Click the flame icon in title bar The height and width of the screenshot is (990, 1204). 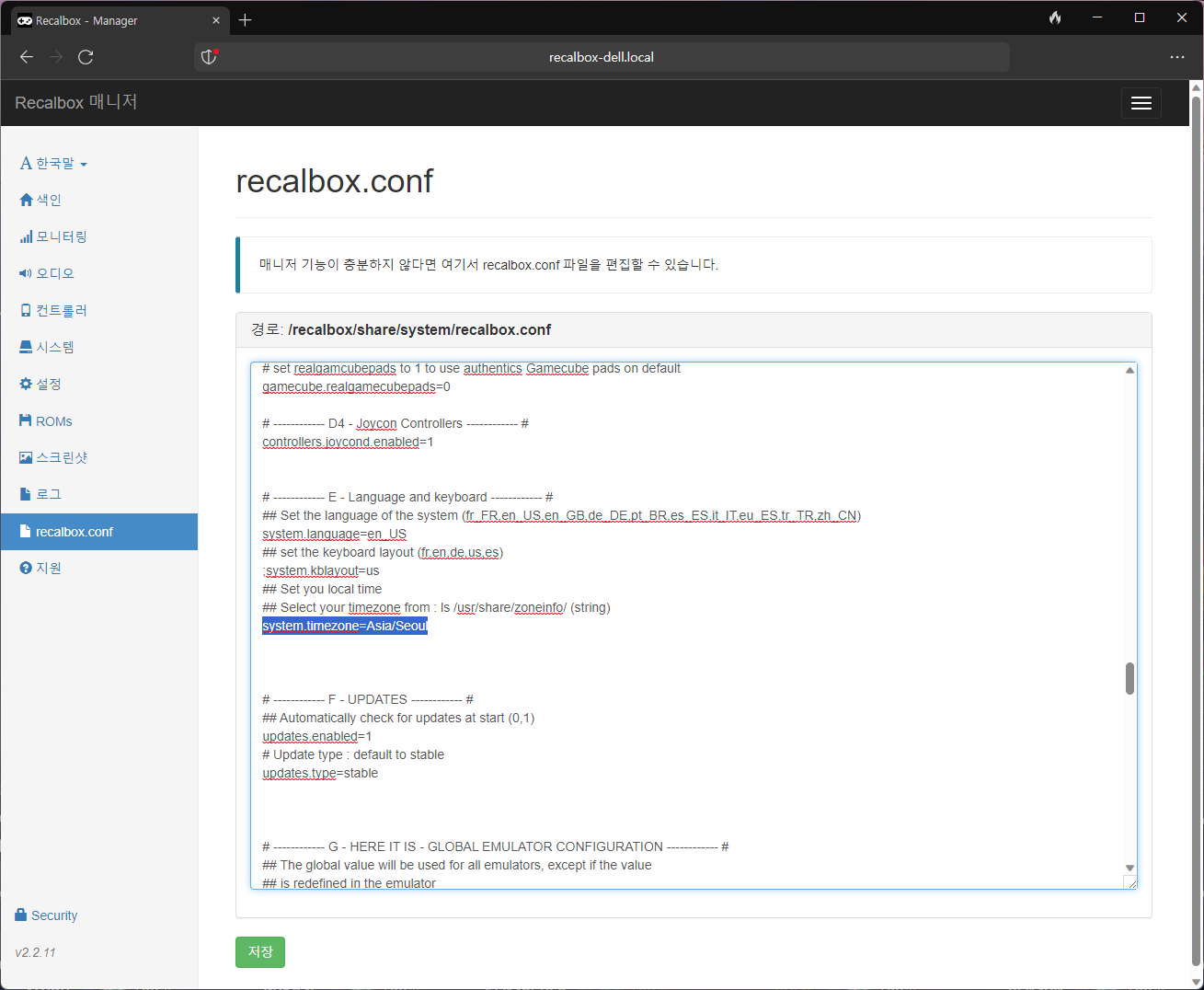coord(1055,17)
